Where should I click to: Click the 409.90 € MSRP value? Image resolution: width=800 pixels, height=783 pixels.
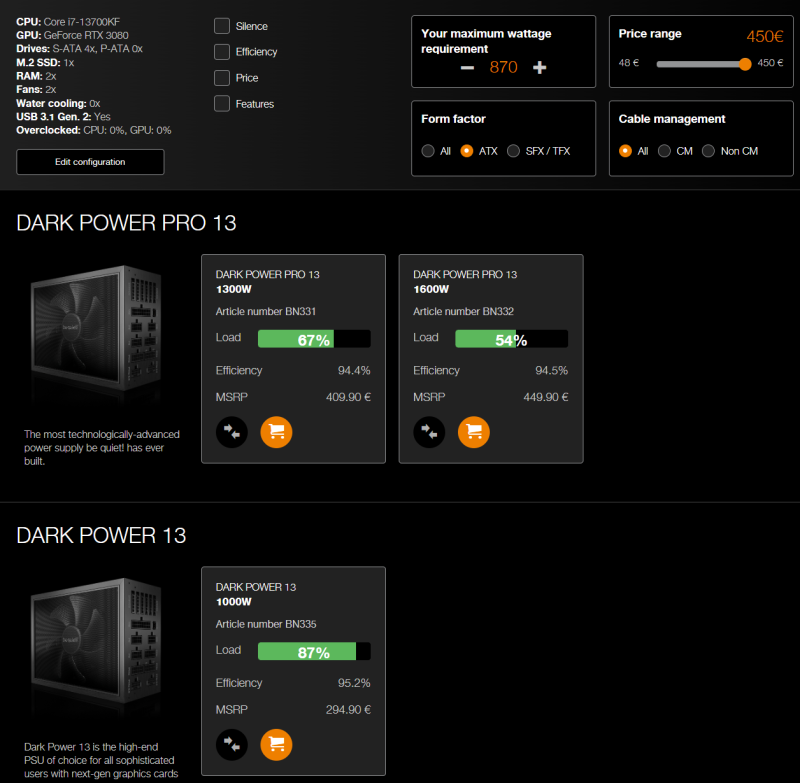coord(348,397)
